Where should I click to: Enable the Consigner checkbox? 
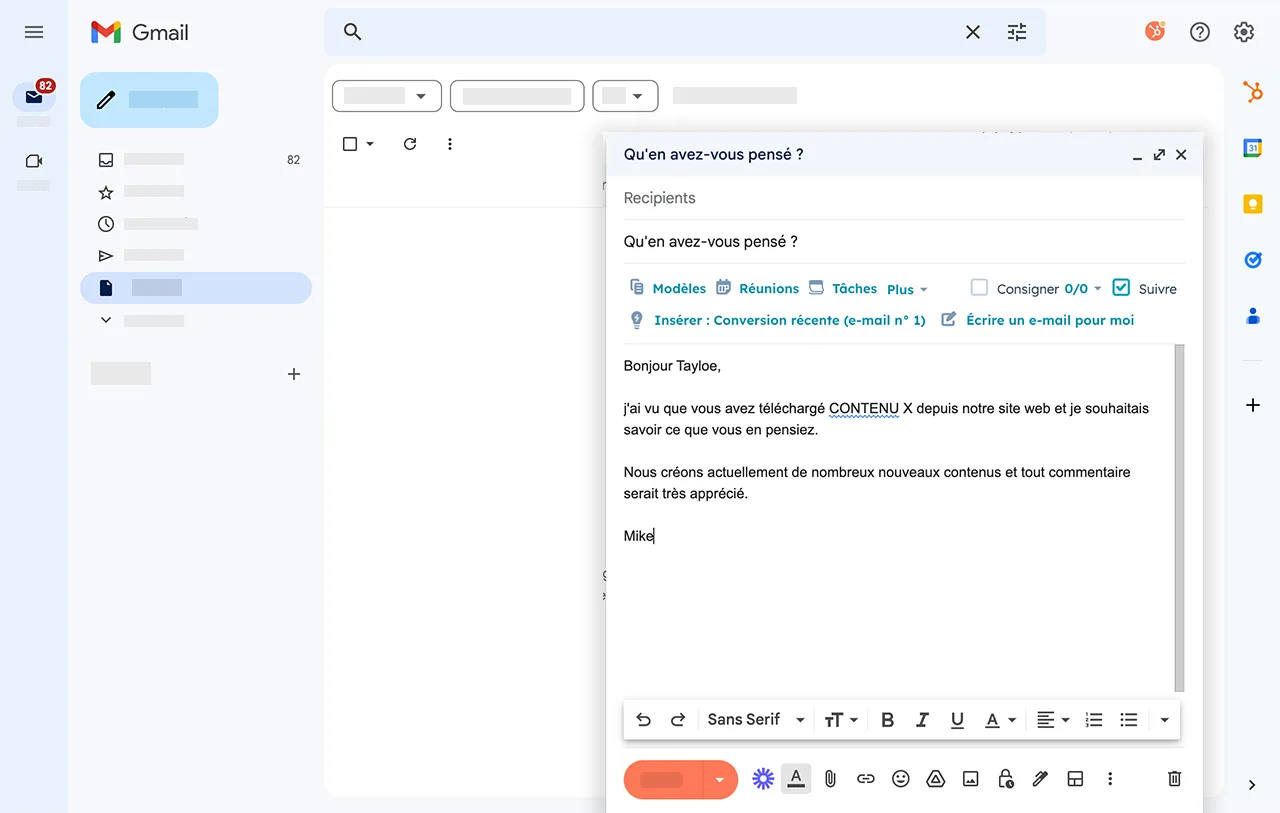979,288
